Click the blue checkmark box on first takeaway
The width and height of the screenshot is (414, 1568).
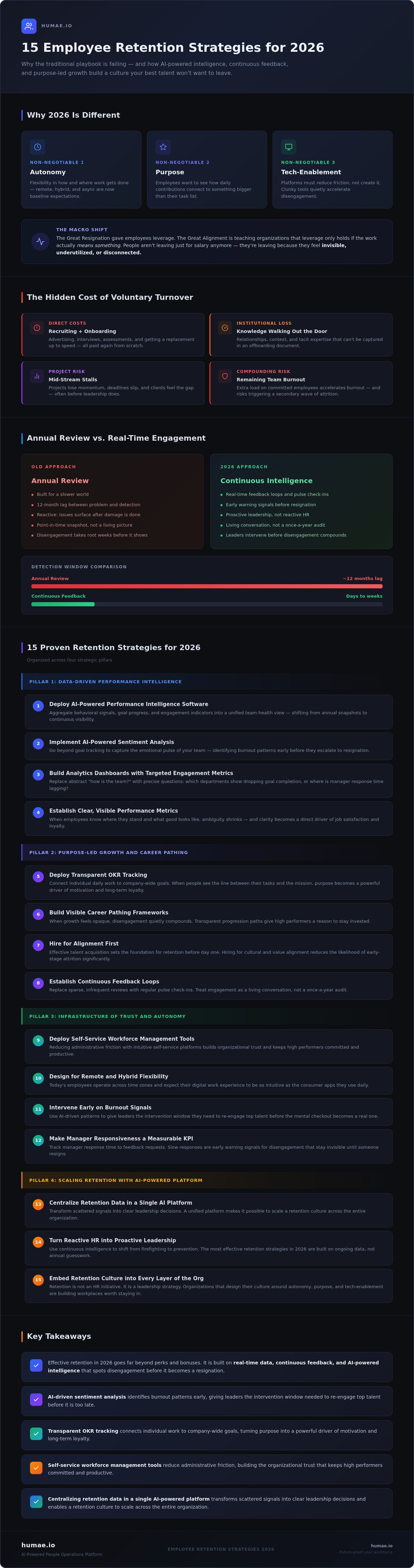pyautogui.click(x=36, y=1365)
